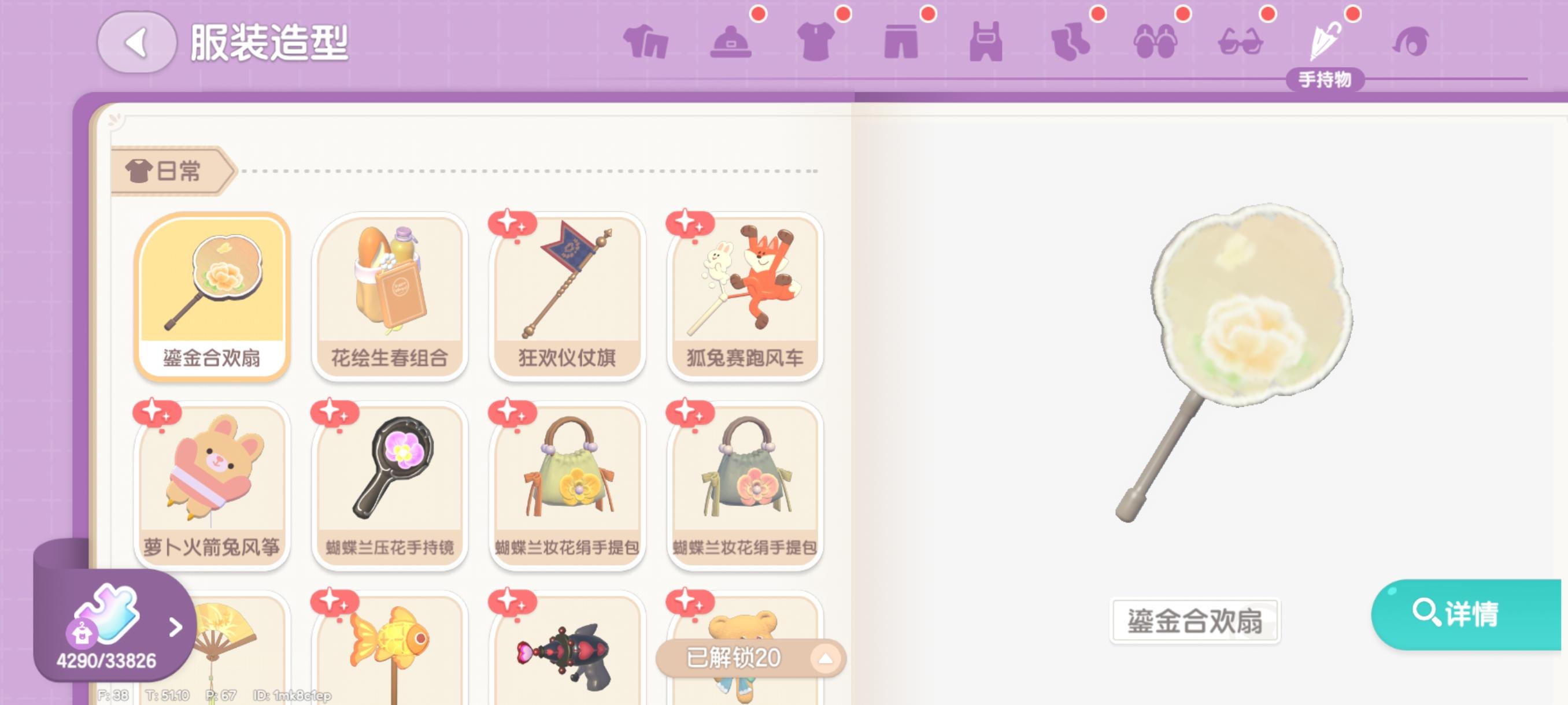Open the full outfit sets category icon
This screenshot has height=705, width=1568.
click(x=646, y=42)
